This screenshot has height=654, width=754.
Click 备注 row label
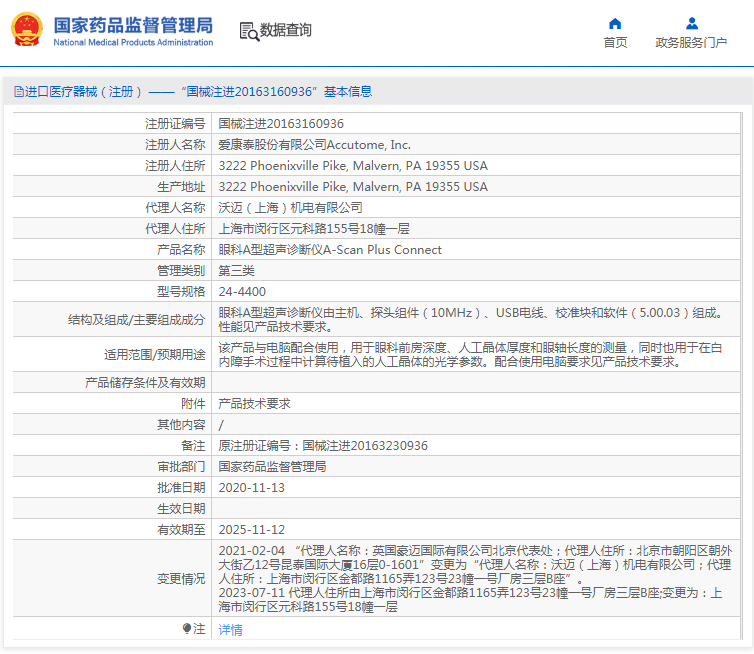(193, 446)
